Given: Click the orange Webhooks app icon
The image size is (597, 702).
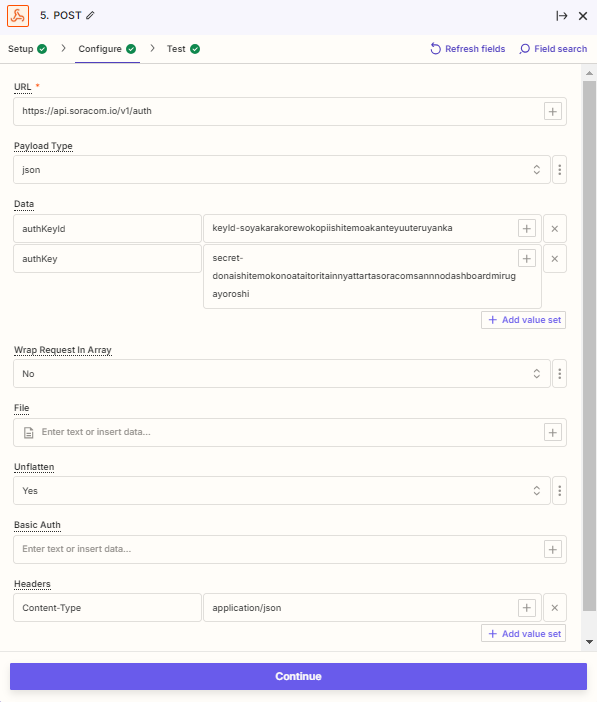Looking at the screenshot, I should (18, 16).
